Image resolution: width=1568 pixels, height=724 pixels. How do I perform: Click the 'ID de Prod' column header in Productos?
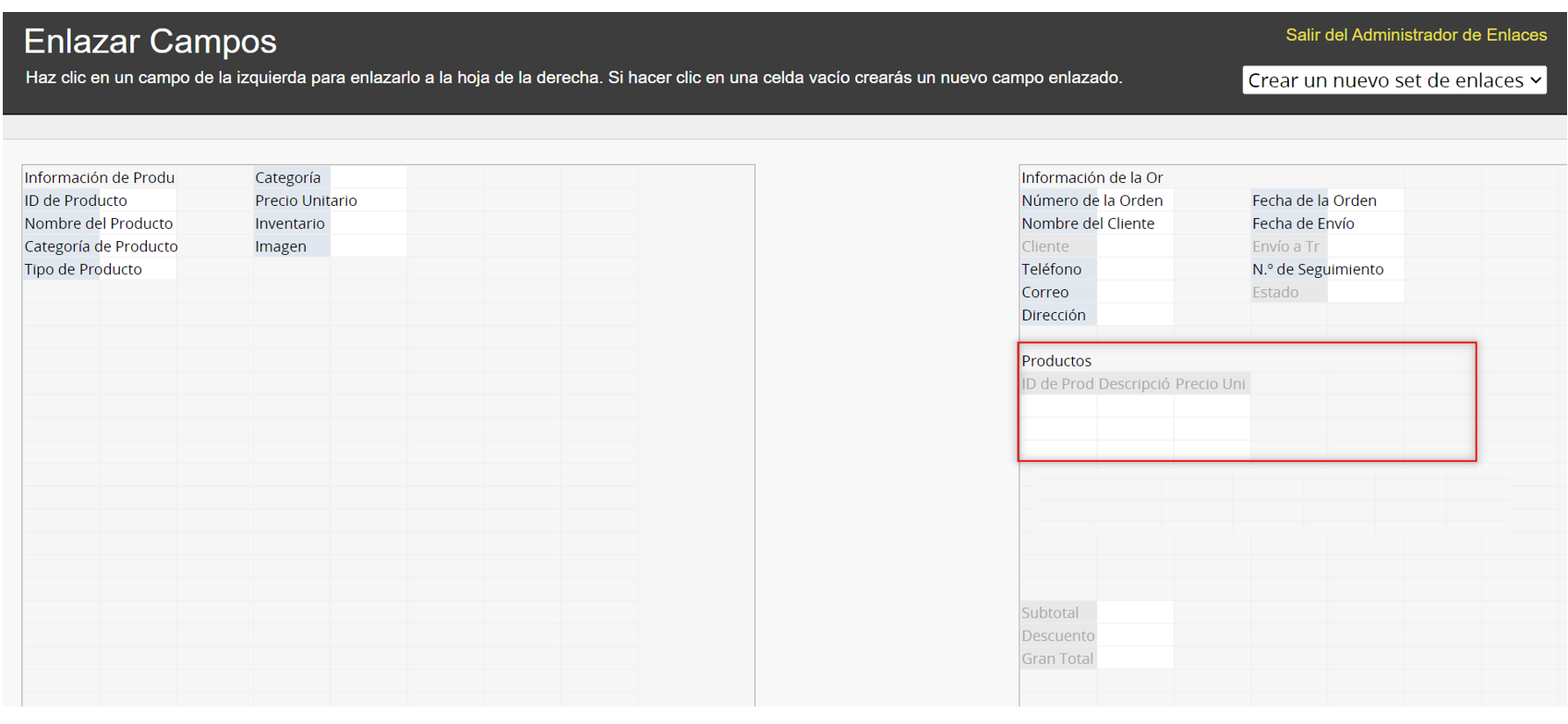pos(1057,384)
